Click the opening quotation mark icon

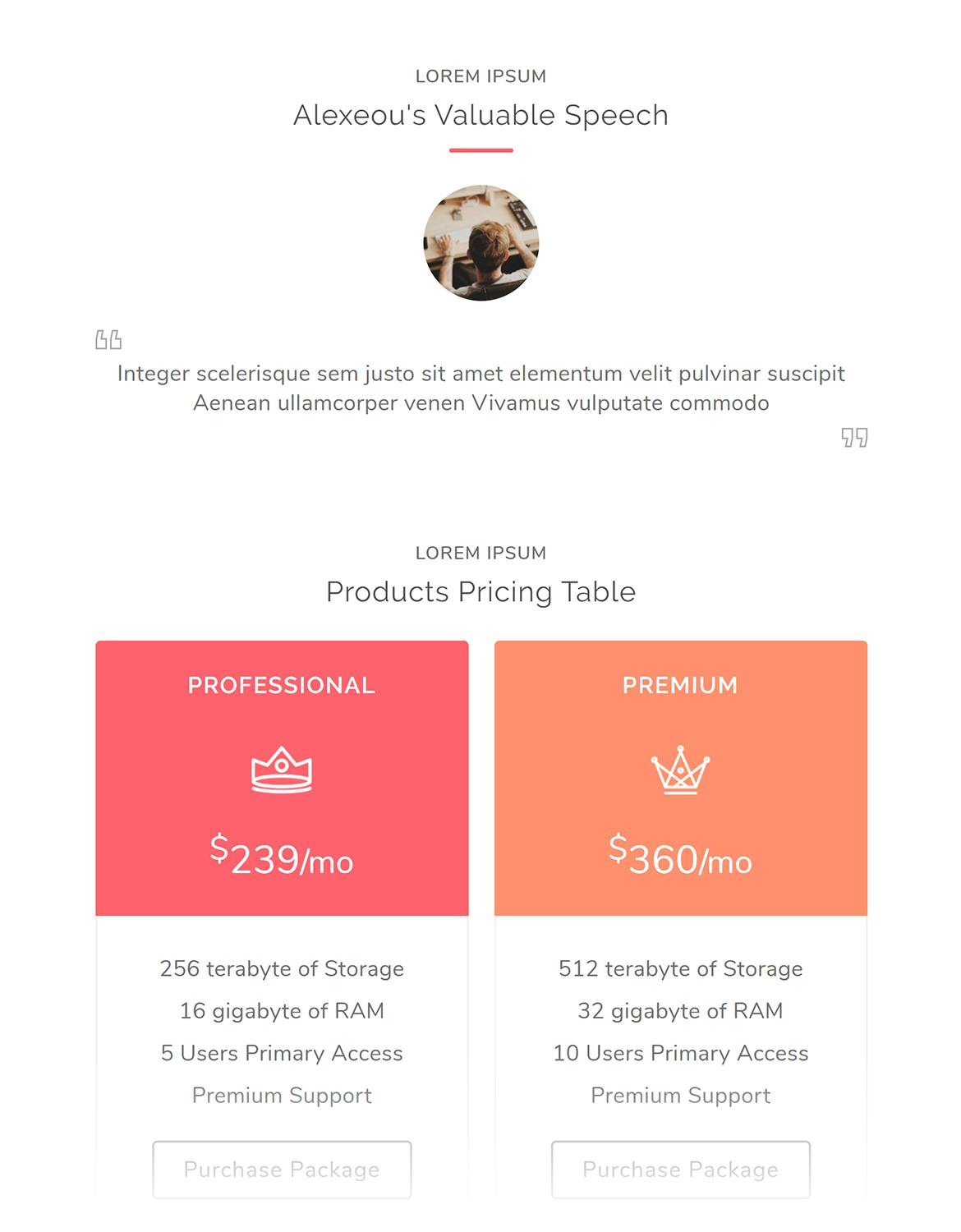tap(108, 339)
